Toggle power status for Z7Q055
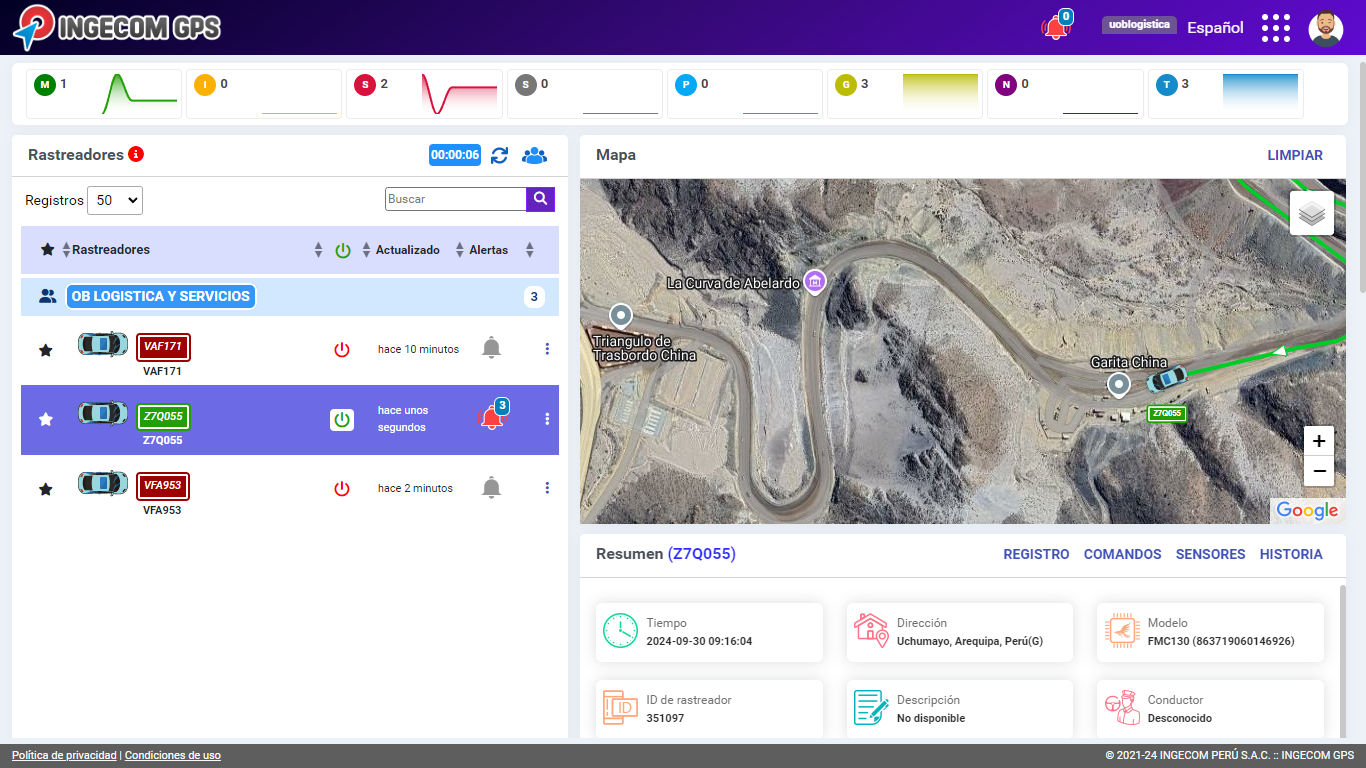The width and height of the screenshot is (1366, 768). [342, 420]
